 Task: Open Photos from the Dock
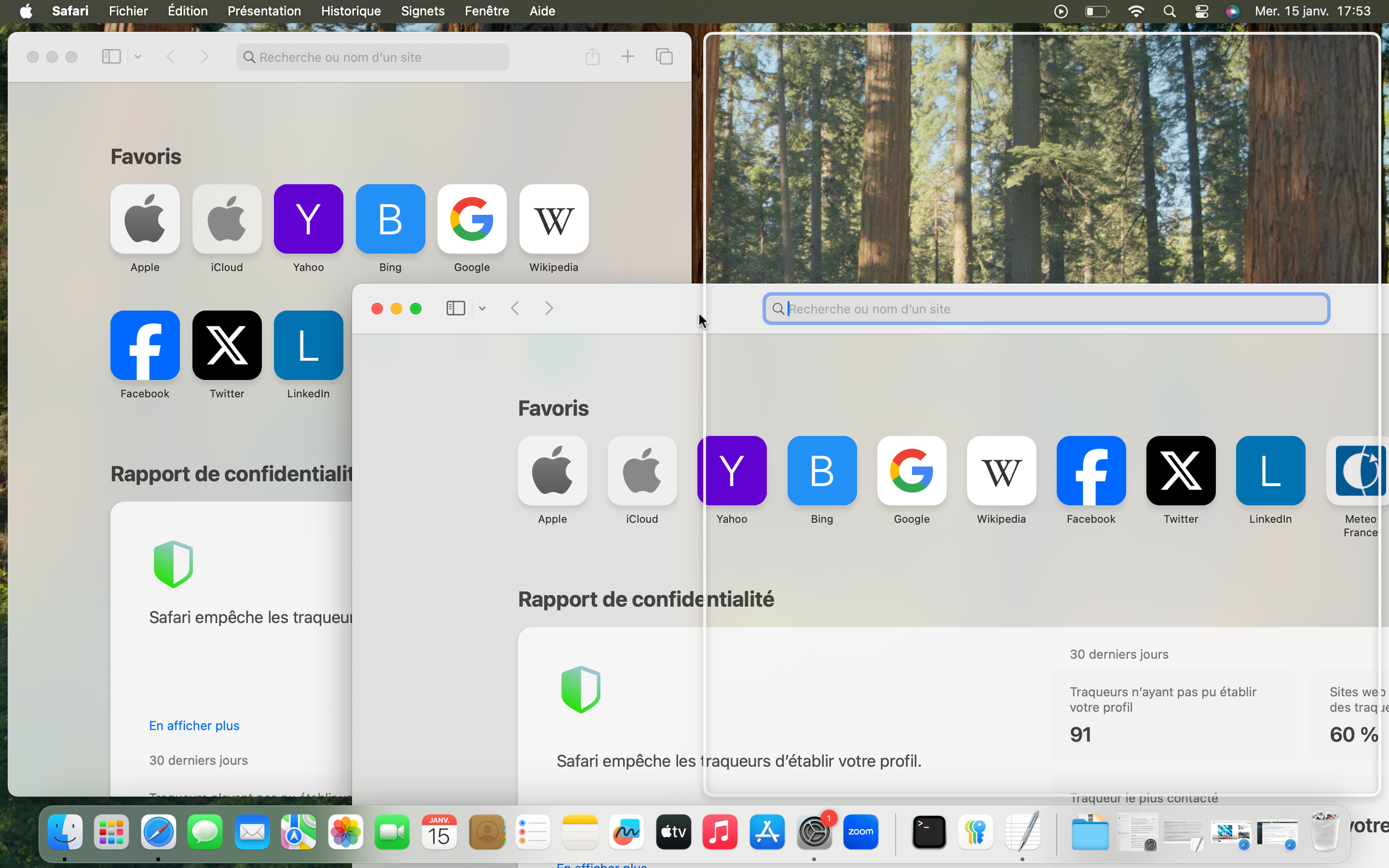[345, 832]
